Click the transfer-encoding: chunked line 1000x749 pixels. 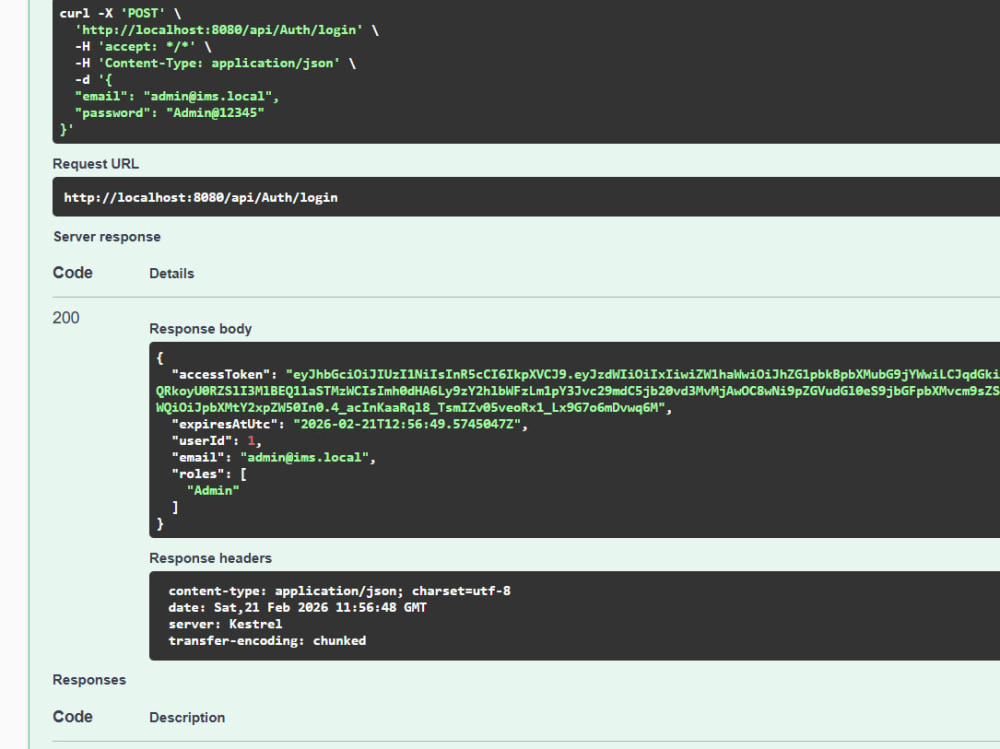[267, 641]
